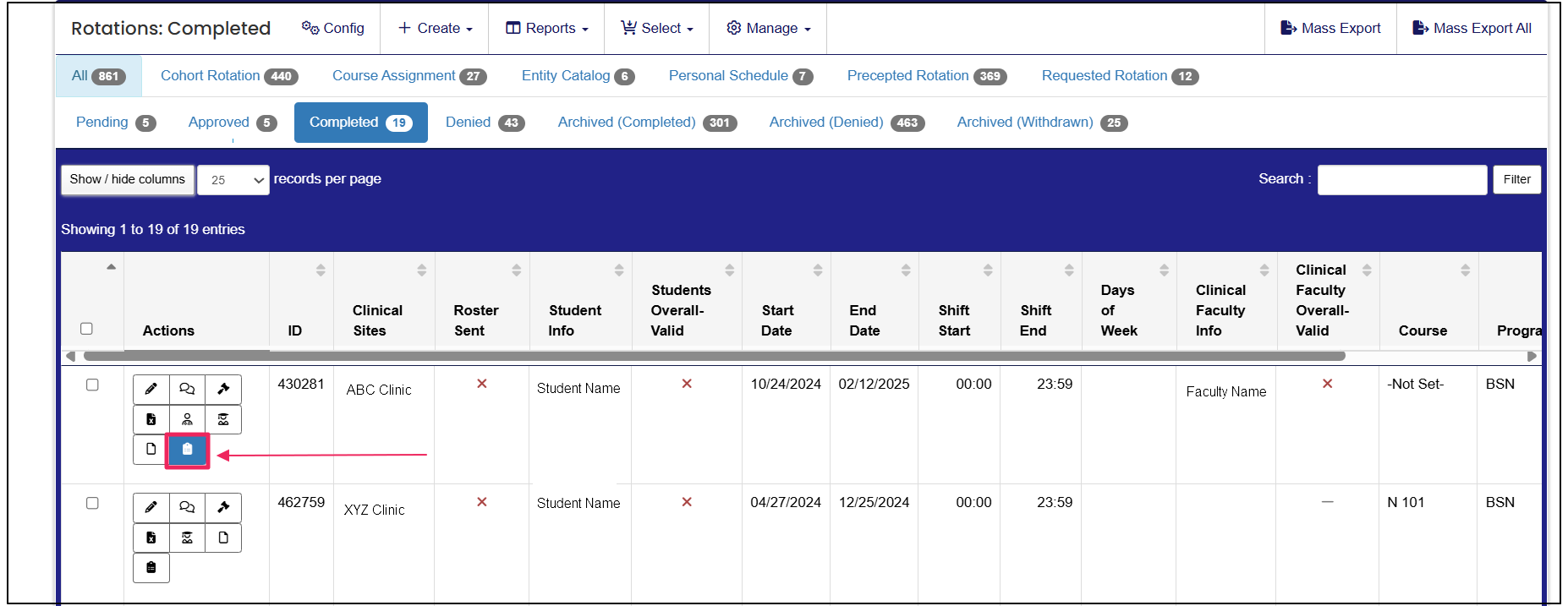Switch to the Entity Catalog tab

(578, 76)
